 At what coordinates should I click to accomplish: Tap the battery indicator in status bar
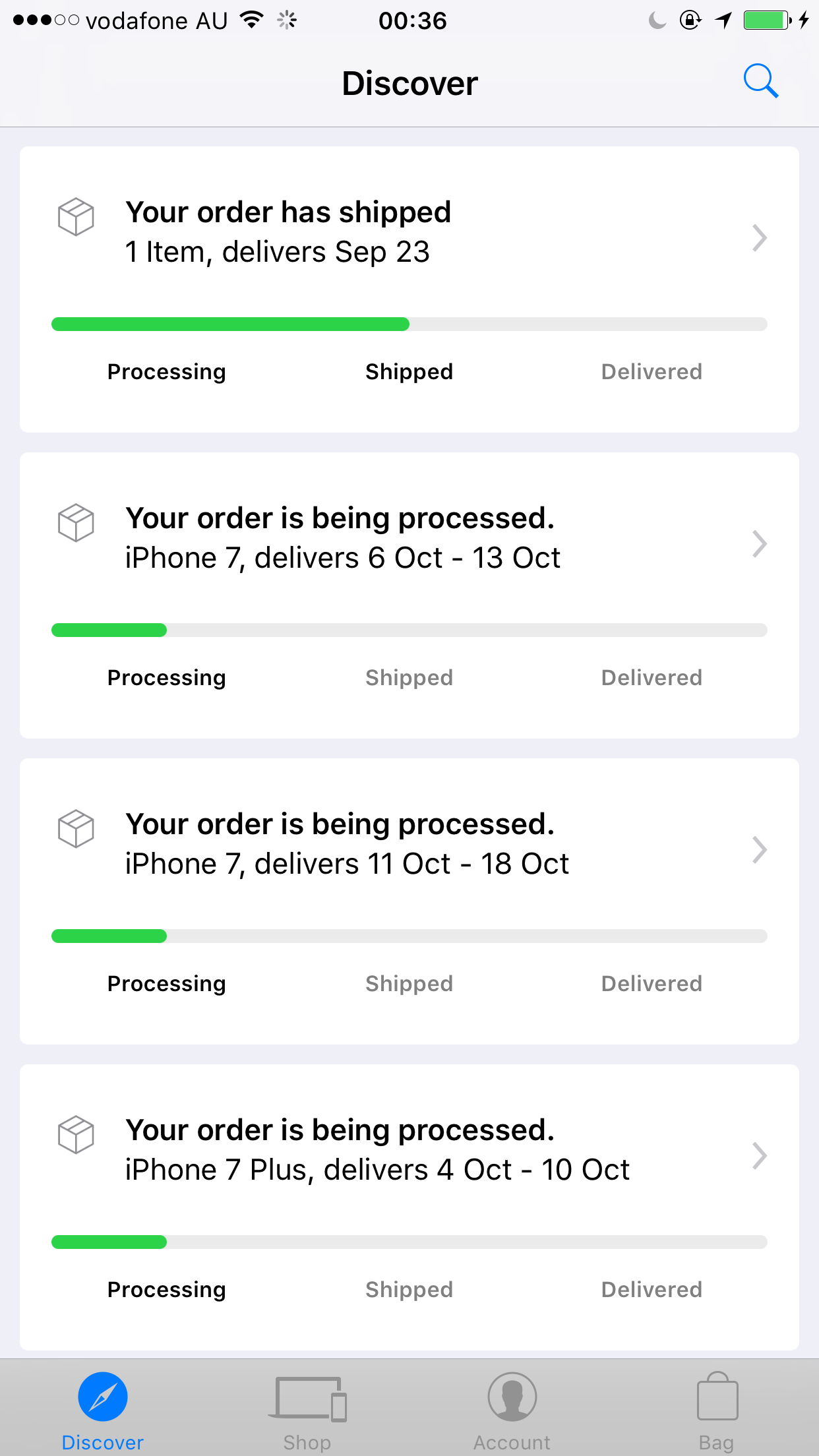pos(767,20)
